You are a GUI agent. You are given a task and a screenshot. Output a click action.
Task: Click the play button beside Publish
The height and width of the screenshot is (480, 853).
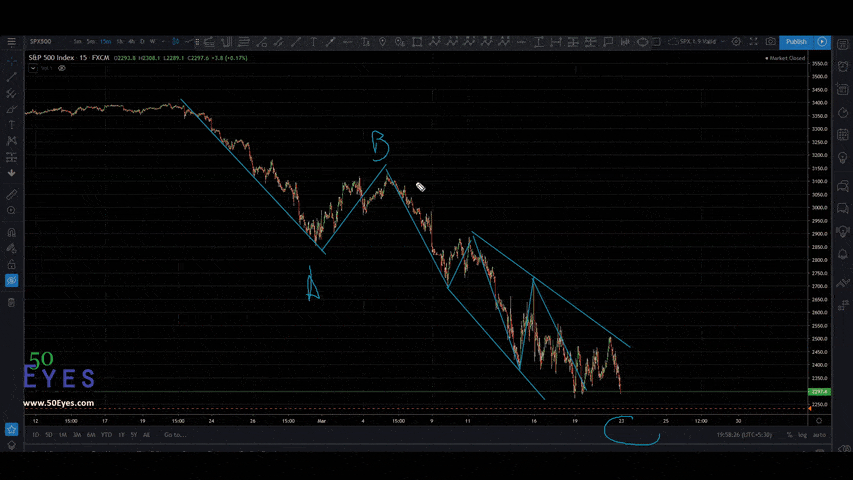pos(822,42)
